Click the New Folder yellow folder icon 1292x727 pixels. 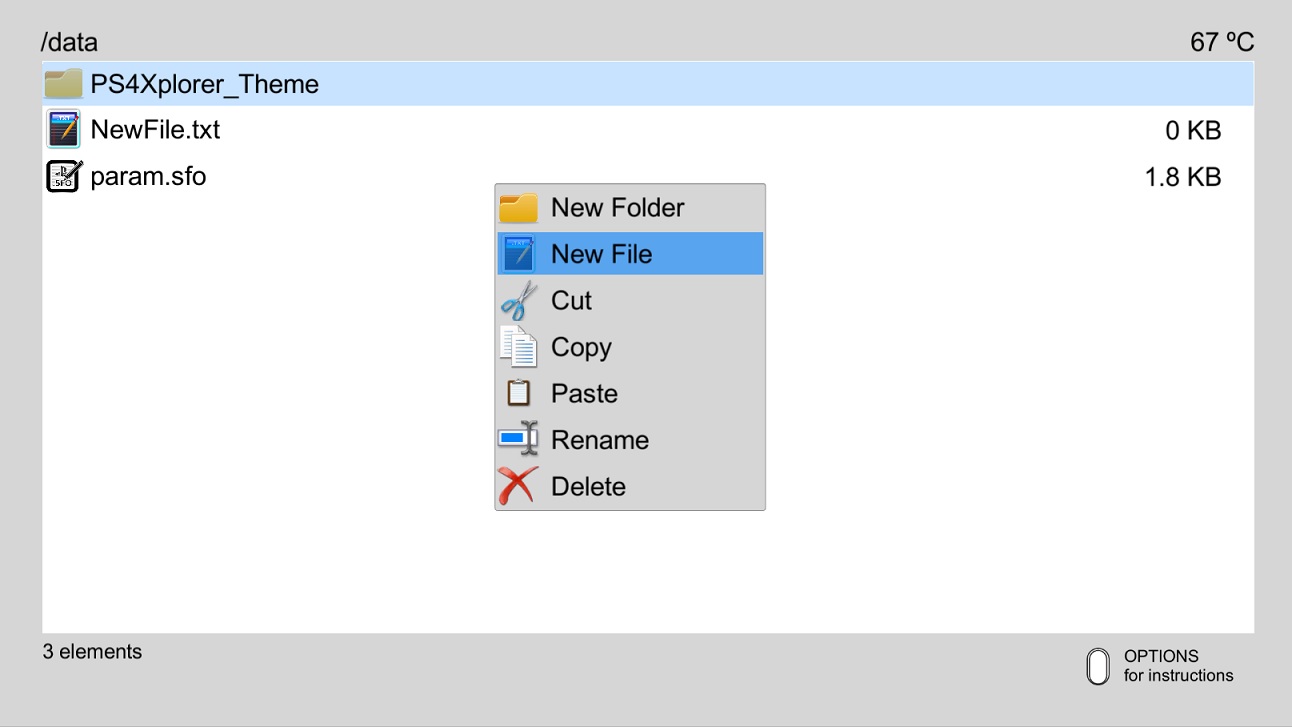pyautogui.click(x=518, y=208)
